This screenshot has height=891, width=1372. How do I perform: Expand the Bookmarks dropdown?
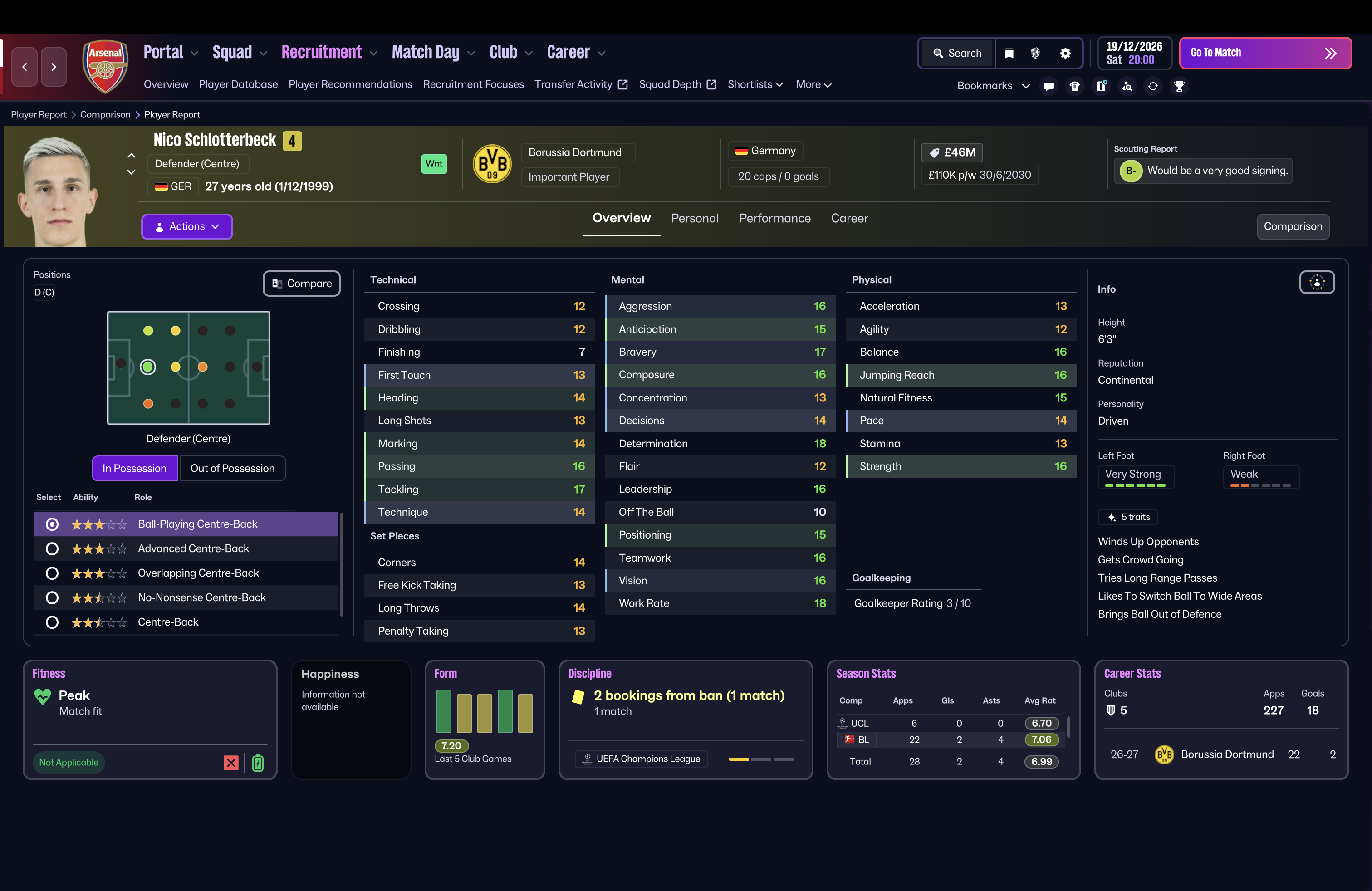click(993, 85)
